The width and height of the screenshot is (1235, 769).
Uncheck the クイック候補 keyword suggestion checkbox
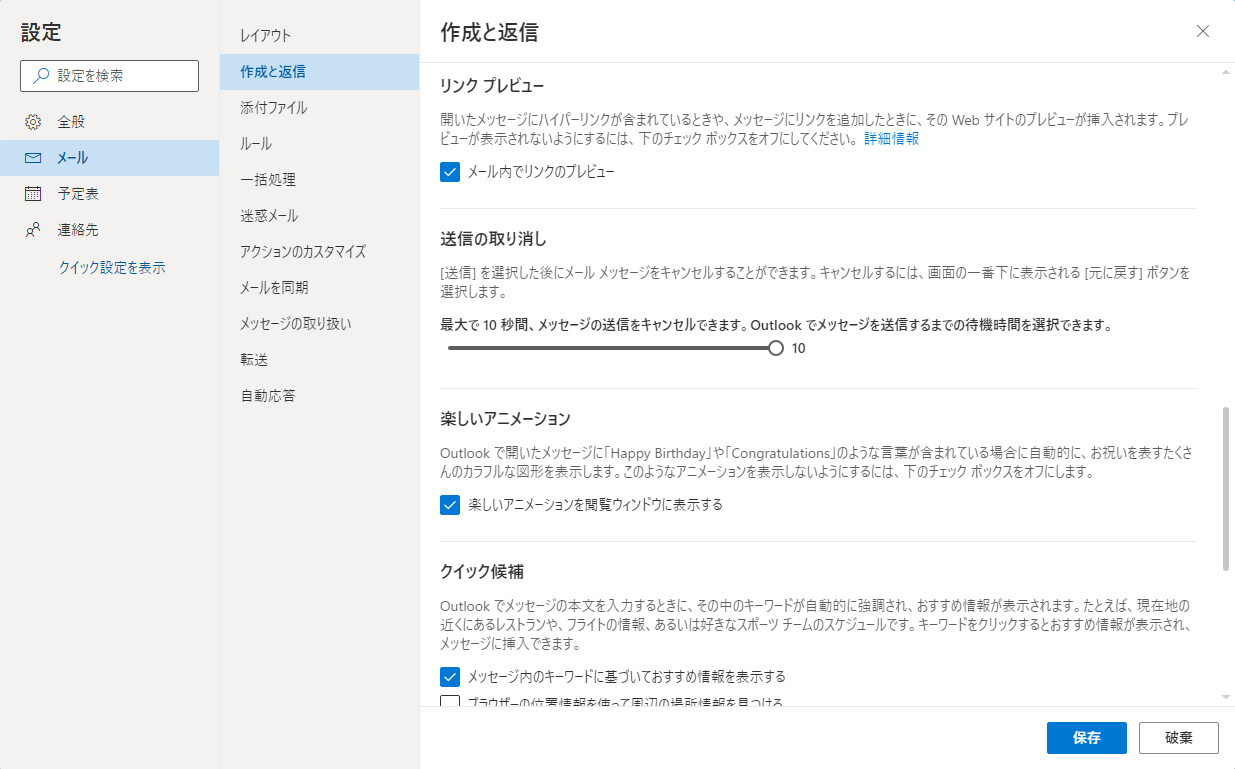click(449, 676)
